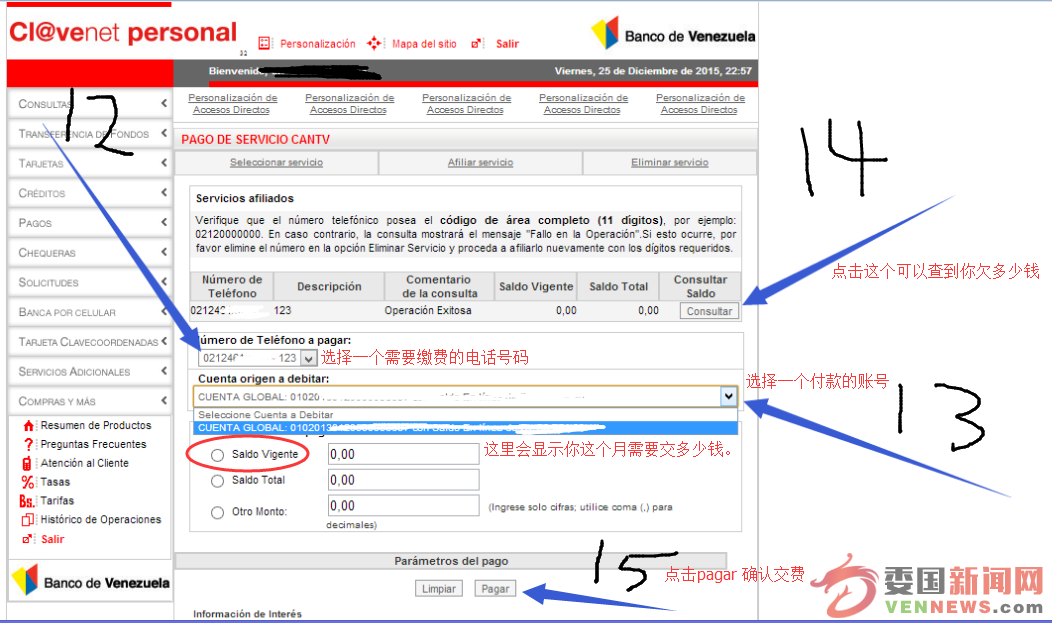Click the 'Parámetros del pago' section bar
The width and height of the screenshot is (1052, 623).
pyautogui.click(x=451, y=561)
